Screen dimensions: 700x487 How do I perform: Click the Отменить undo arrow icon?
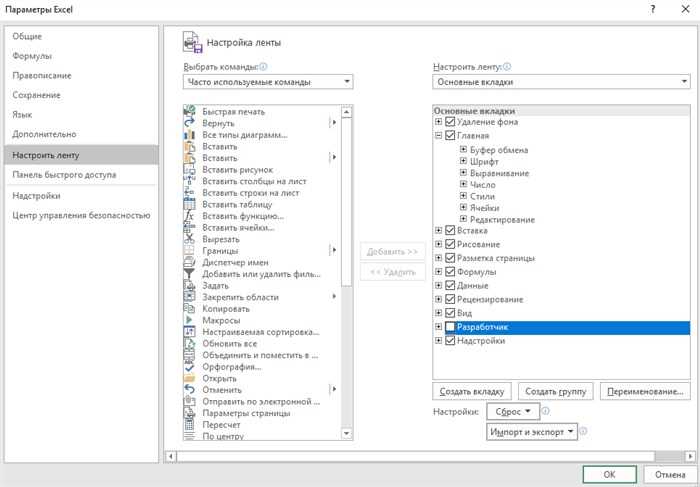pos(189,390)
